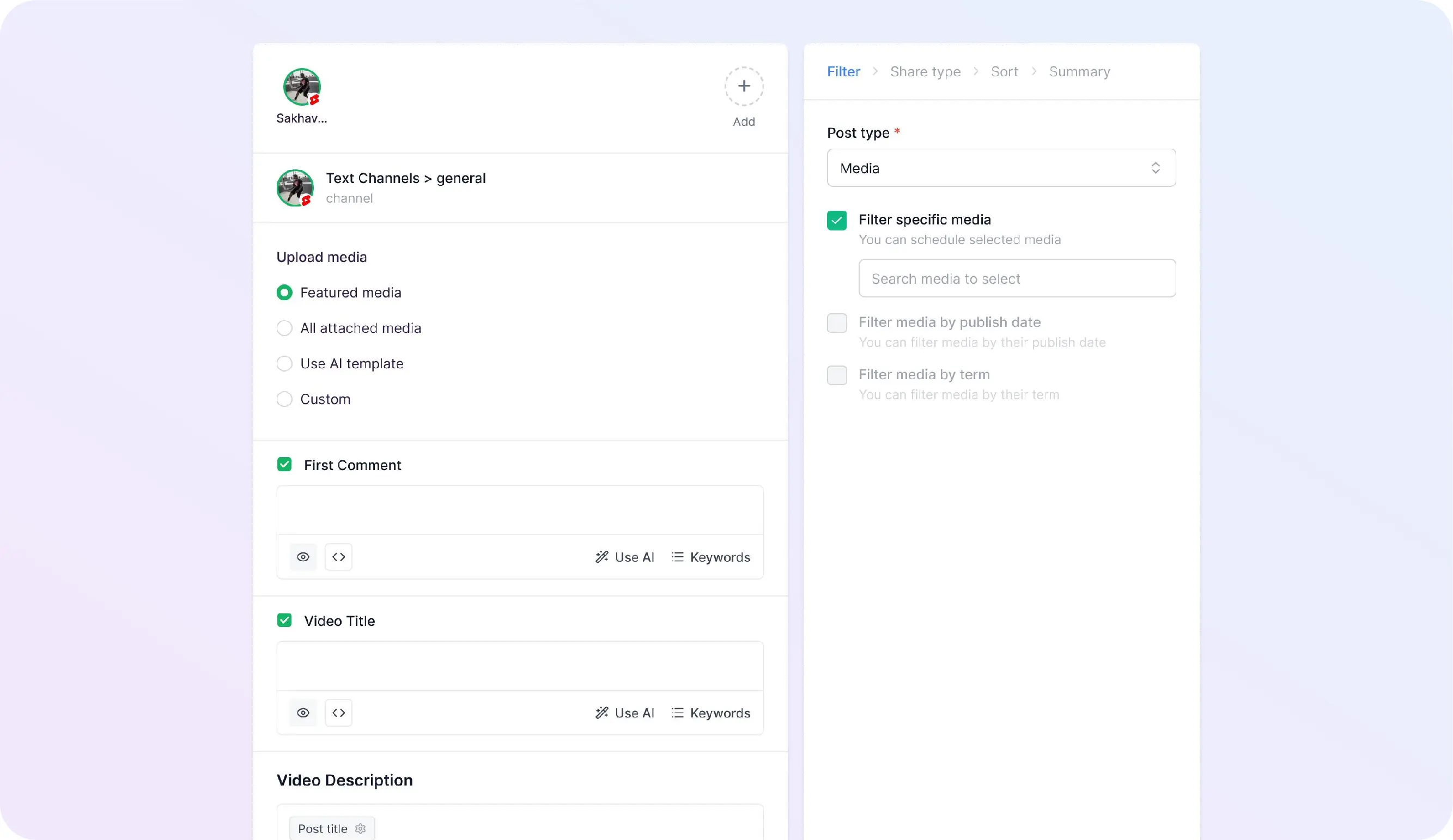The height and width of the screenshot is (840, 1453).
Task: Select the All attached media option
Action: [x=284, y=328]
